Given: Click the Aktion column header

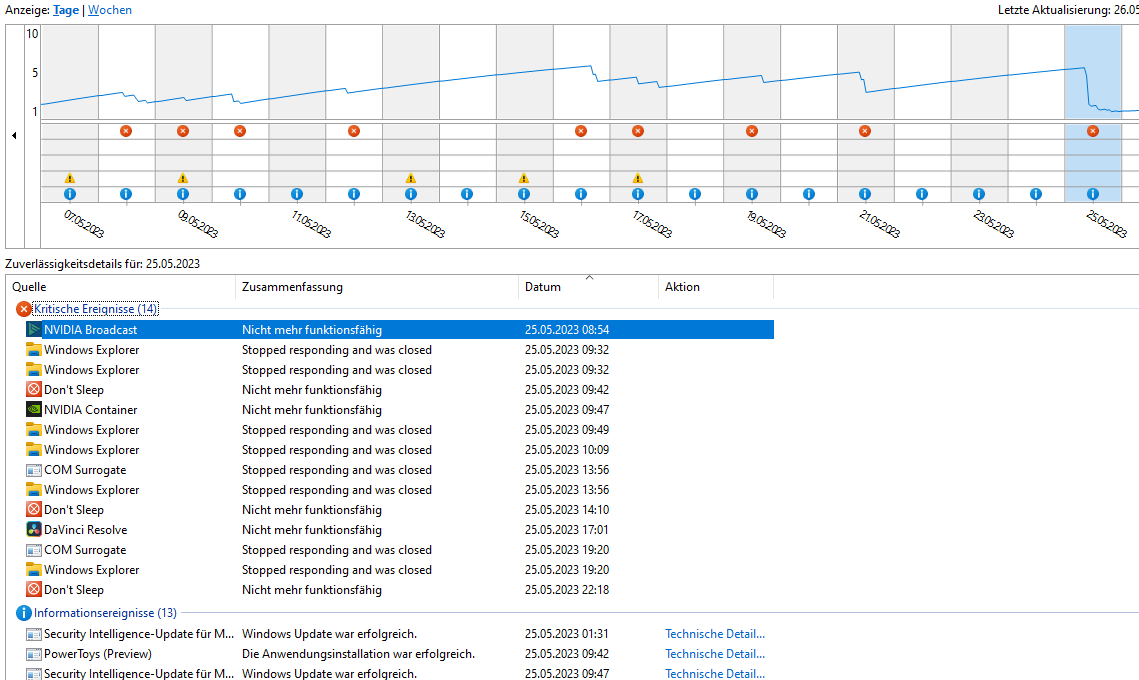Looking at the screenshot, I should click(x=716, y=287).
